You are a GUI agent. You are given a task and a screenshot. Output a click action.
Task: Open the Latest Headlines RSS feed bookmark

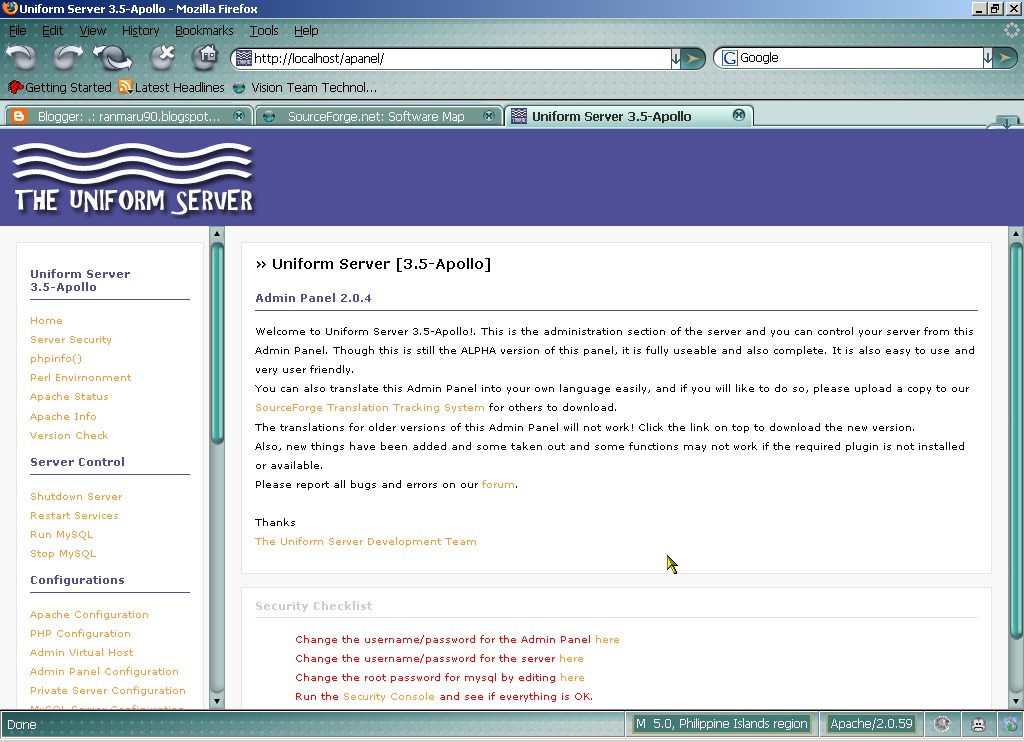coord(172,87)
